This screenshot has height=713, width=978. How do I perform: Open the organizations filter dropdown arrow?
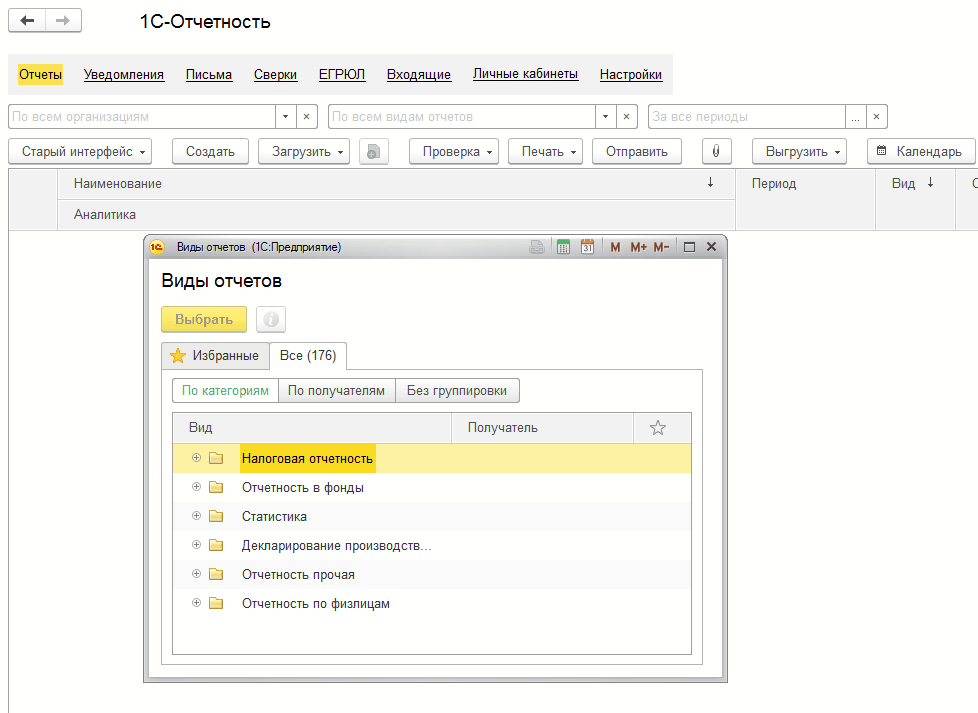pyautogui.click(x=286, y=117)
